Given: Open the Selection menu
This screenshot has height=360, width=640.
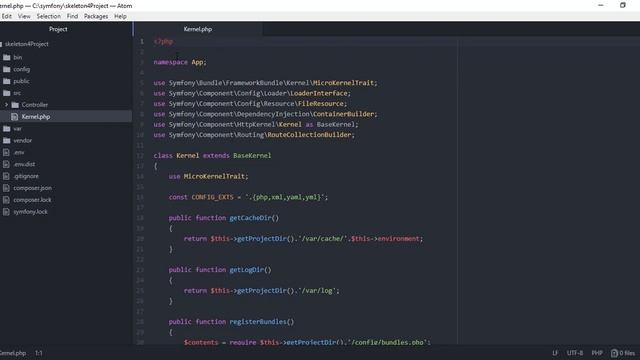Looking at the screenshot, I should click(x=49, y=16).
